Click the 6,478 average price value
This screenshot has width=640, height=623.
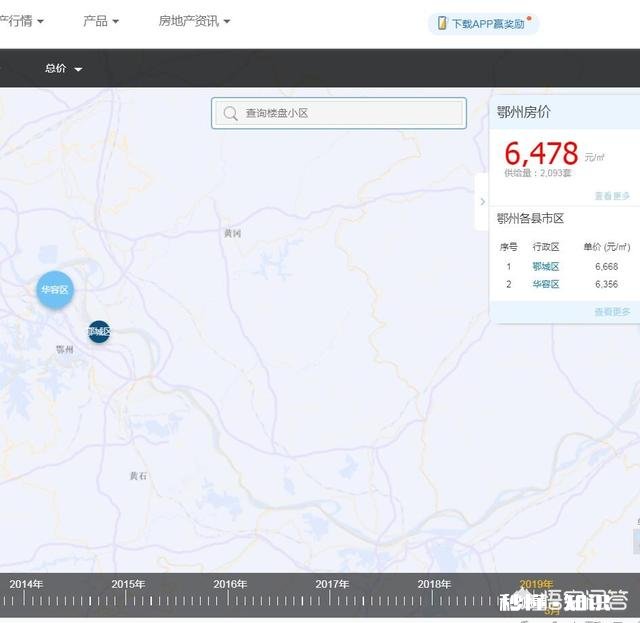pyautogui.click(x=541, y=154)
